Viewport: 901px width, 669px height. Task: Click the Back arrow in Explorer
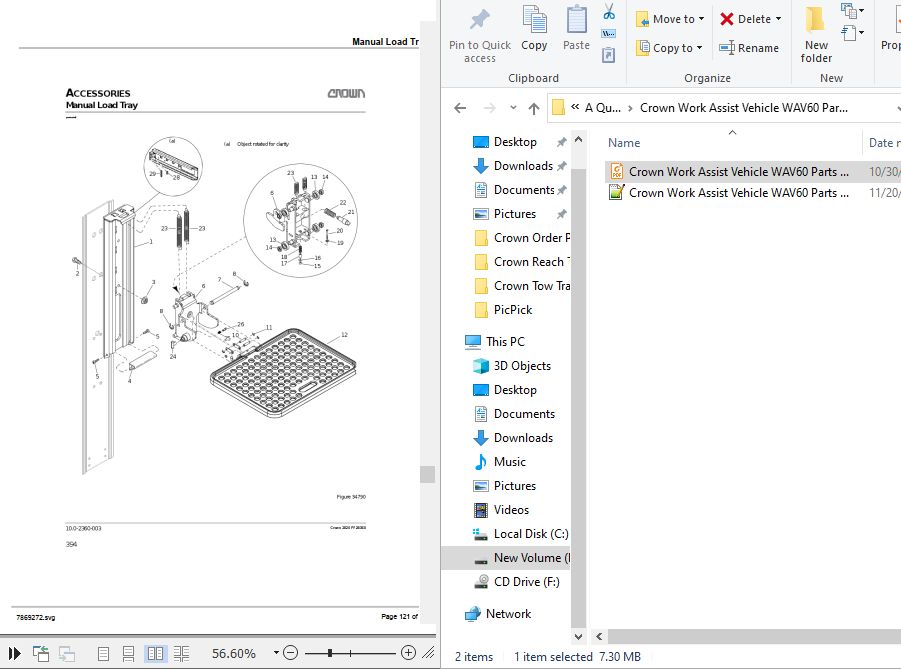tap(460, 108)
